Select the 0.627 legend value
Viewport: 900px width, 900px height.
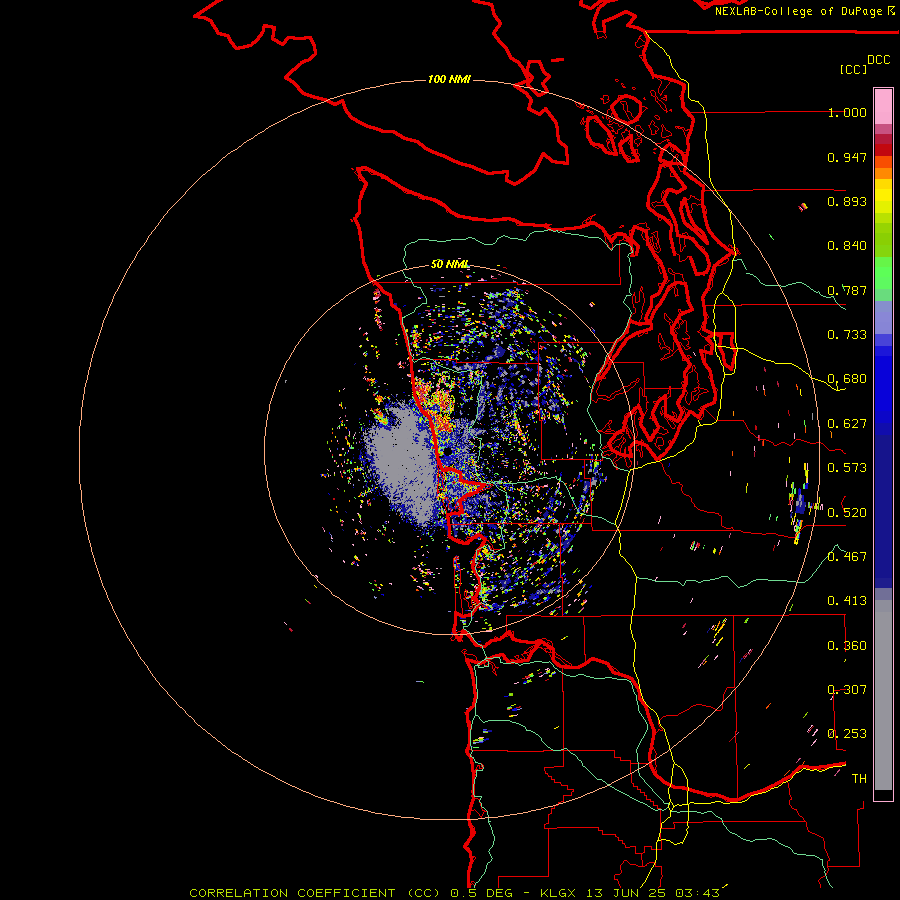pyautogui.click(x=847, y=424)
